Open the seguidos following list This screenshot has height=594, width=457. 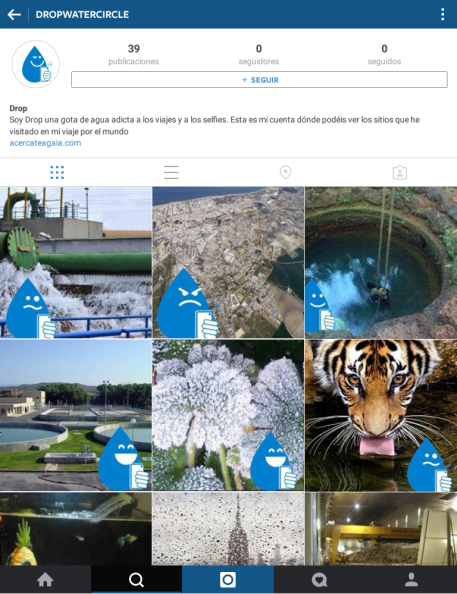384,55
